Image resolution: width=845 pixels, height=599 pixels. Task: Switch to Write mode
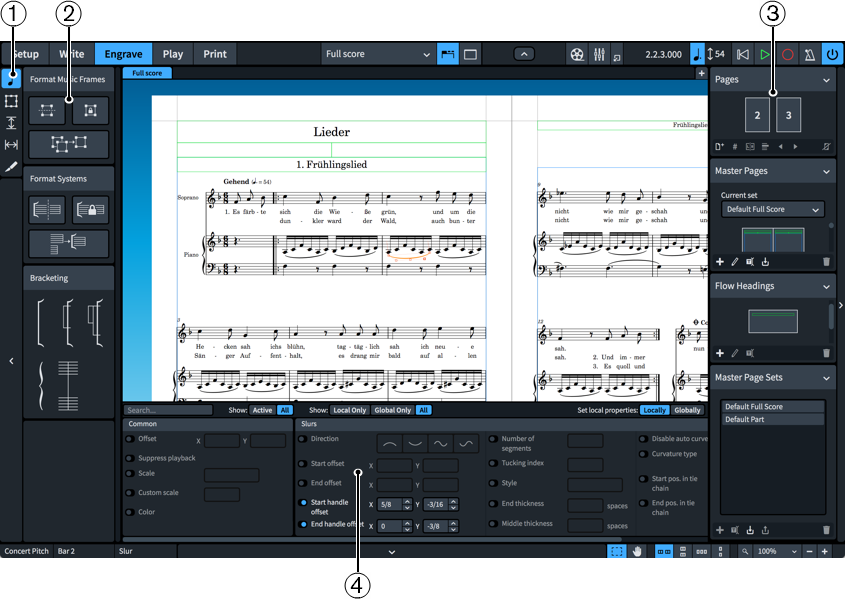(x=72, y=54)
